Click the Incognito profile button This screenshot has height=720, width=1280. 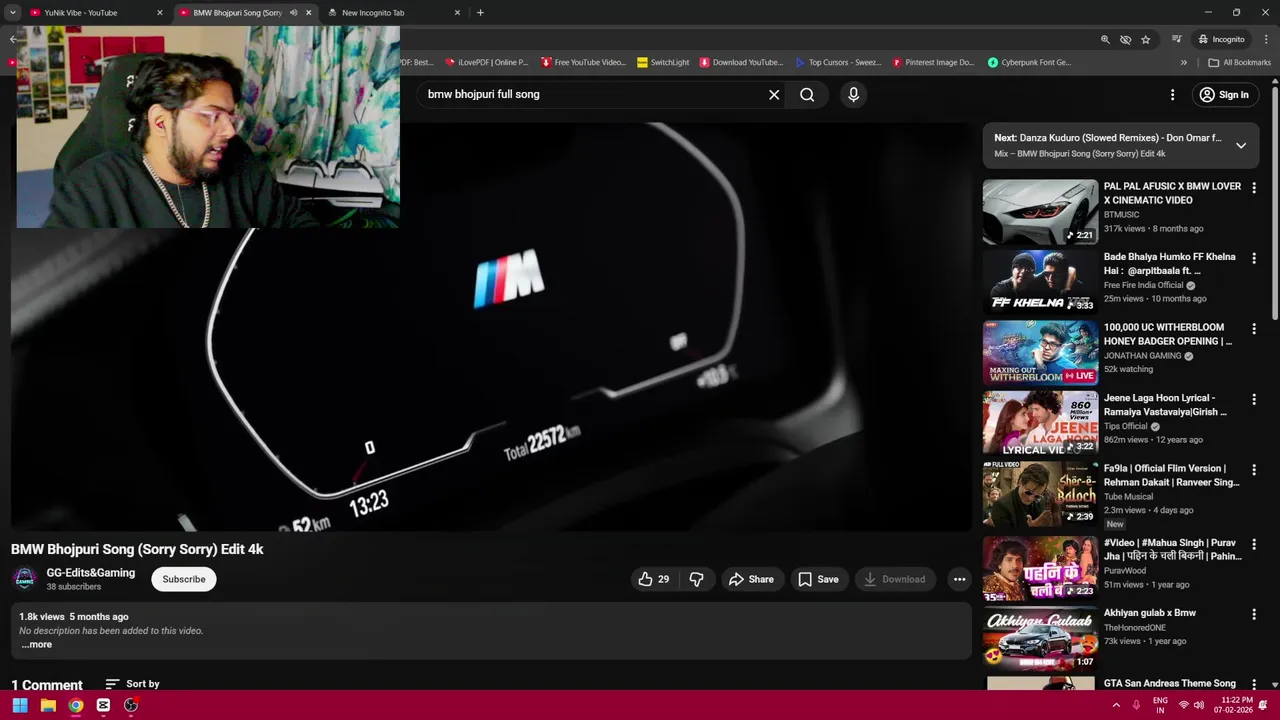[x=1222, y=40]
